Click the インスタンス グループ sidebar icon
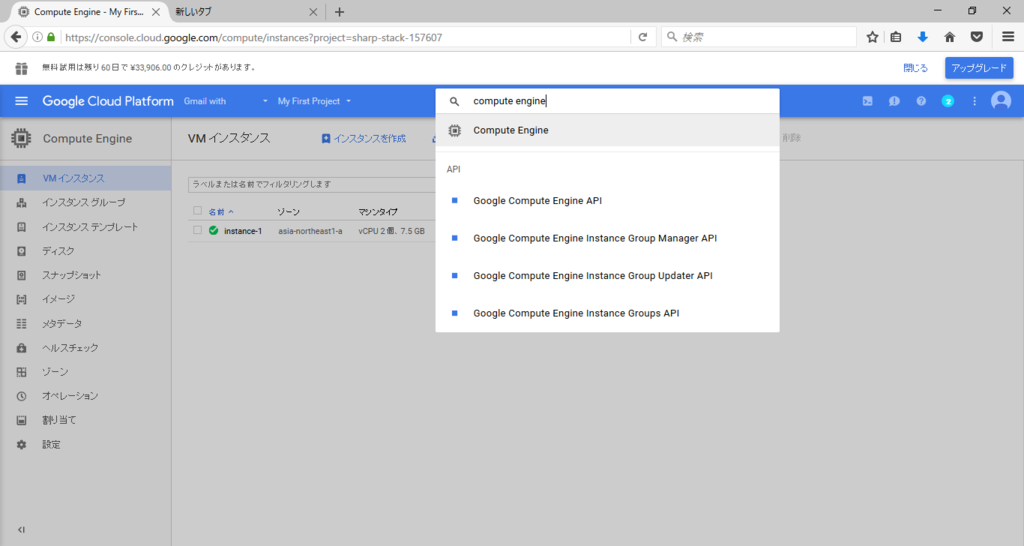1024x546 pixels. pyautogui.click(x=22, y=202)
